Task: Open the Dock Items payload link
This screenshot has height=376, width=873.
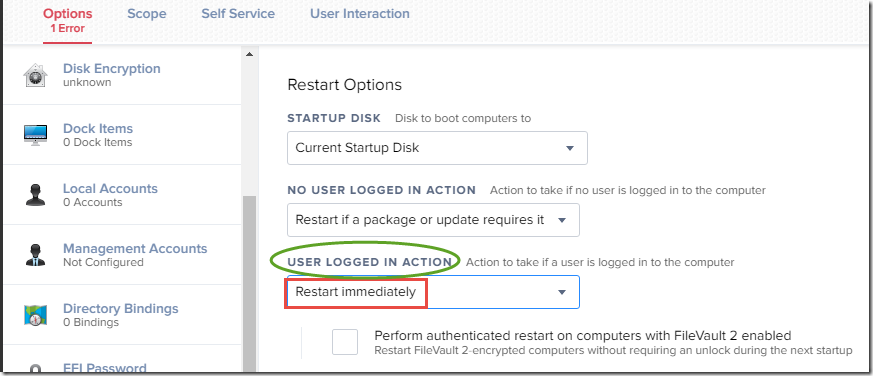Action: [x=98, y=129]
